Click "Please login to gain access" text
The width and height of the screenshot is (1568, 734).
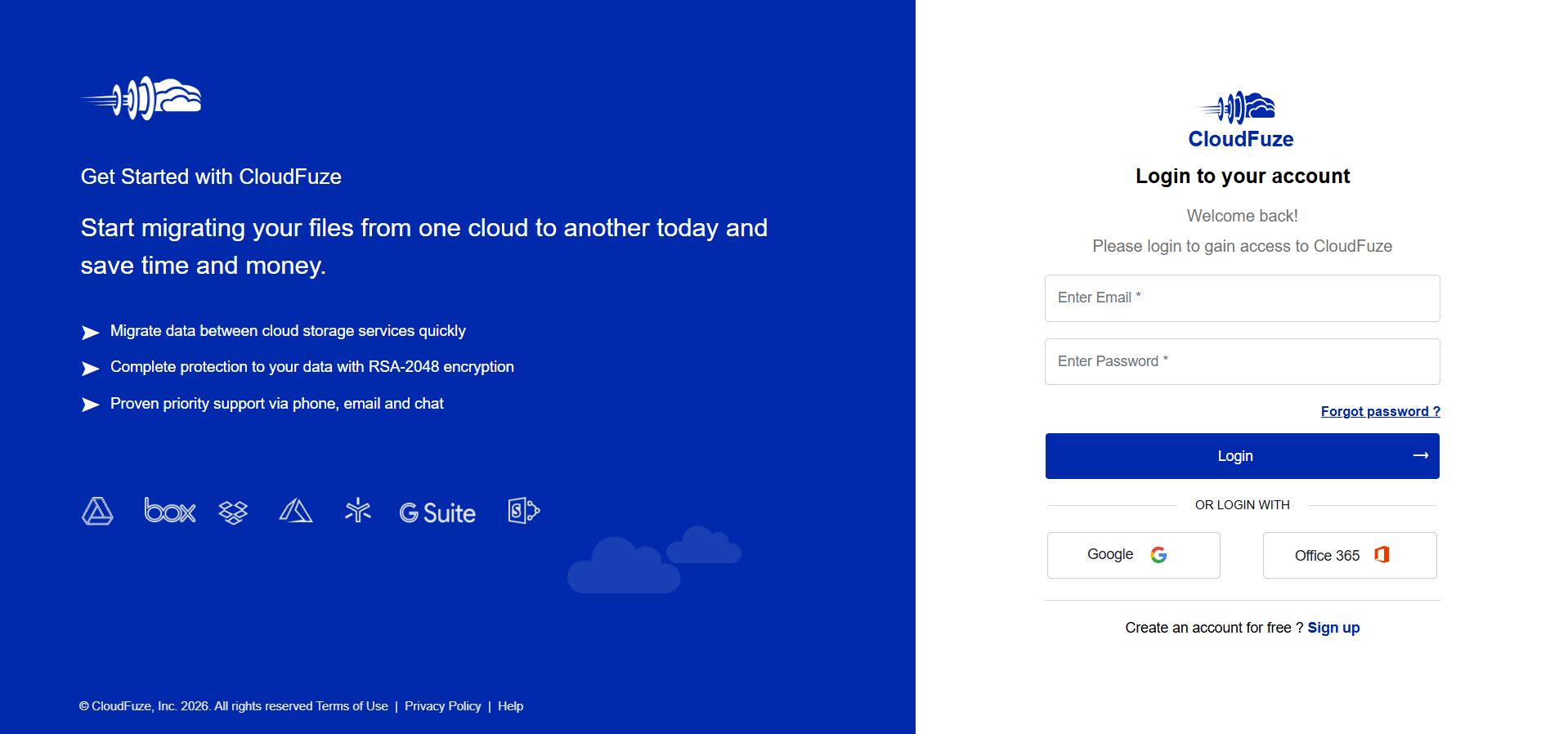1242,246
